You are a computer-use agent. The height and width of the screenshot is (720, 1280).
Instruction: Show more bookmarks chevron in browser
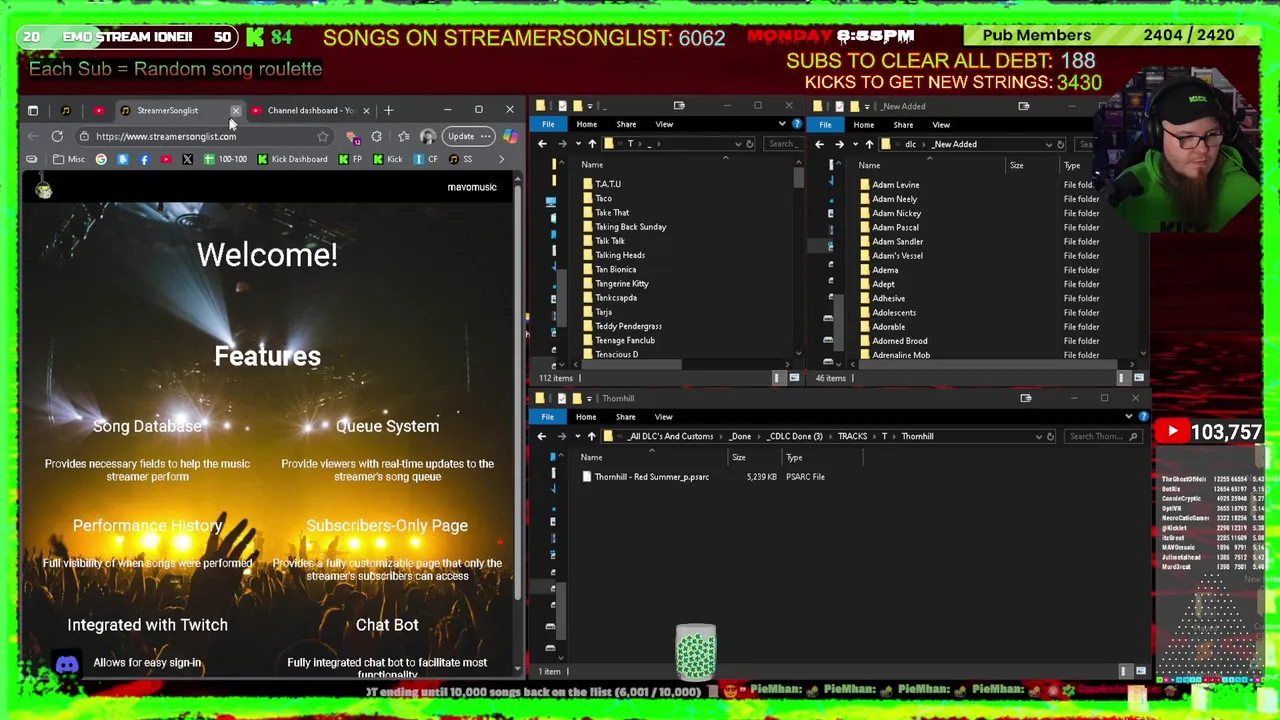(x=502, y=159)
